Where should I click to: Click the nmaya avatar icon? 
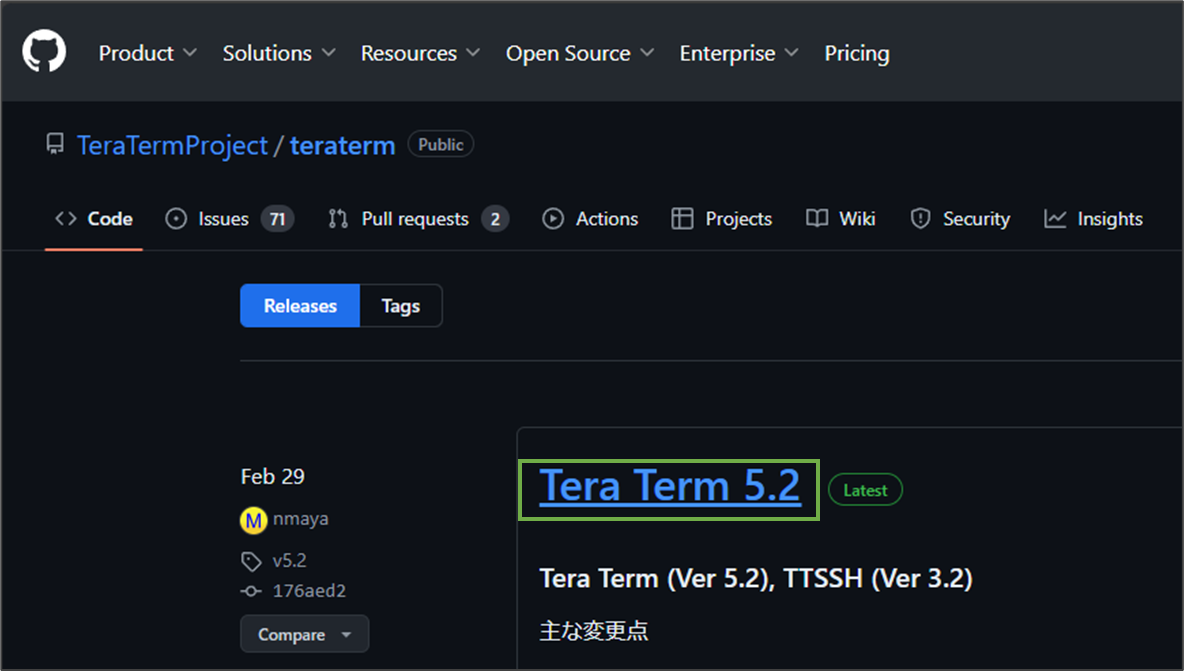(x=254, y=520)
